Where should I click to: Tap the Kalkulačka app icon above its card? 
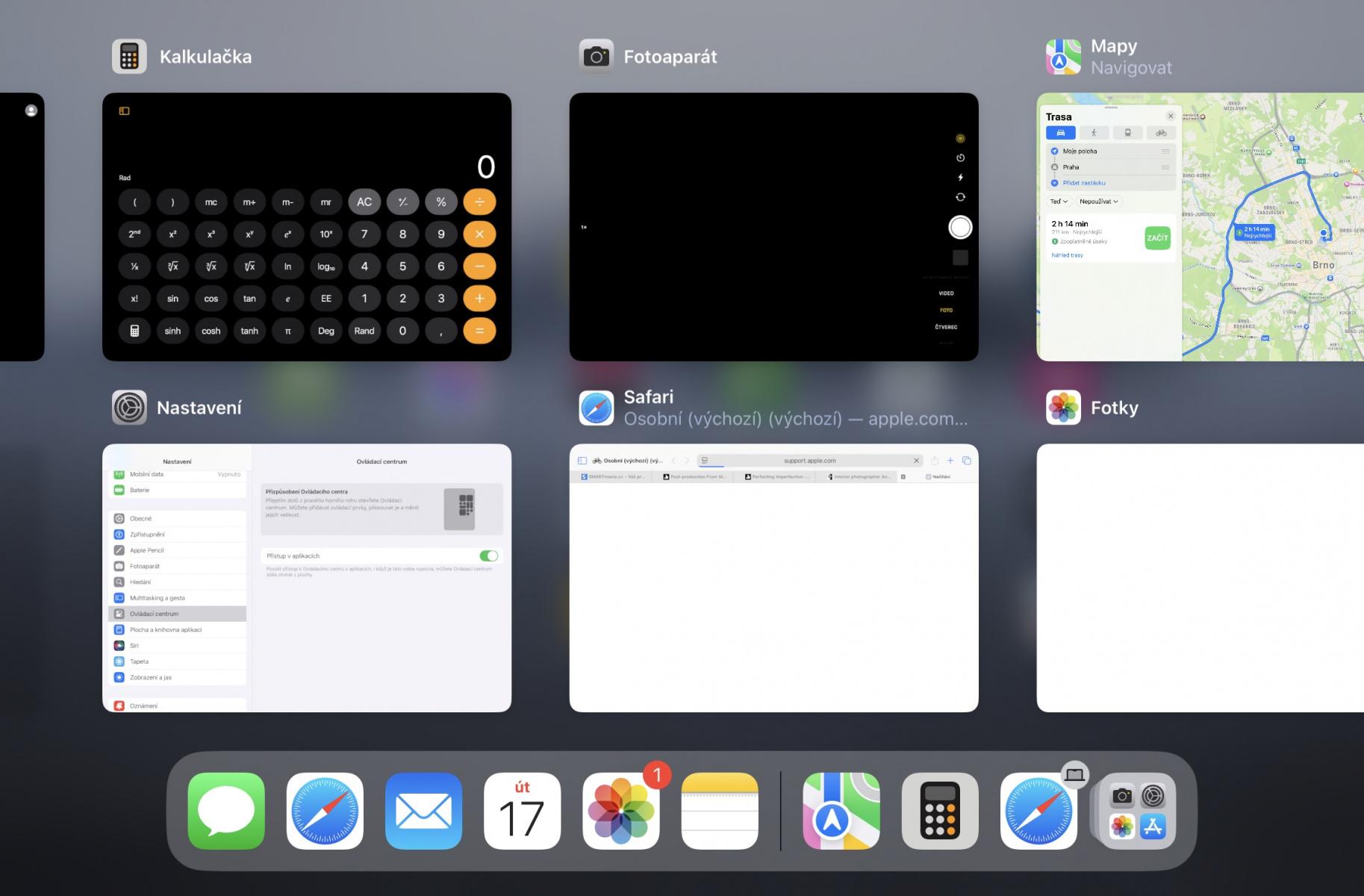coord(129,57)
